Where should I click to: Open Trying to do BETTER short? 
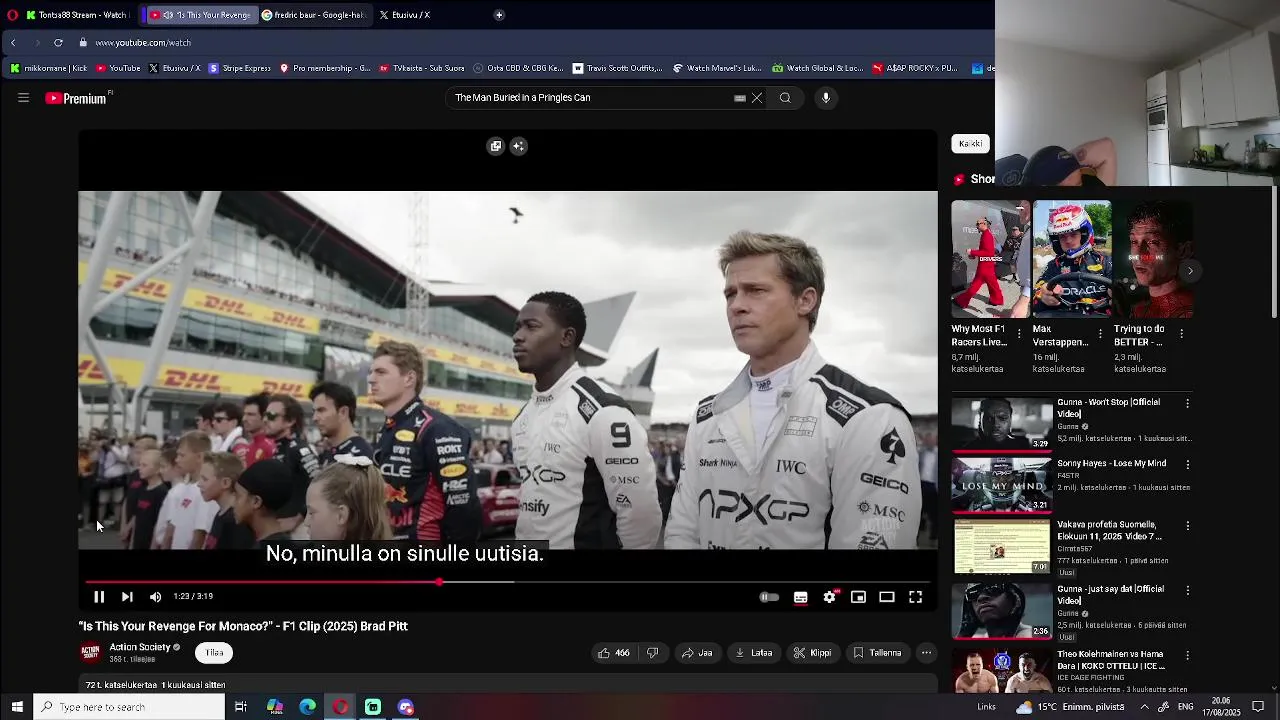pos(1153,260)
